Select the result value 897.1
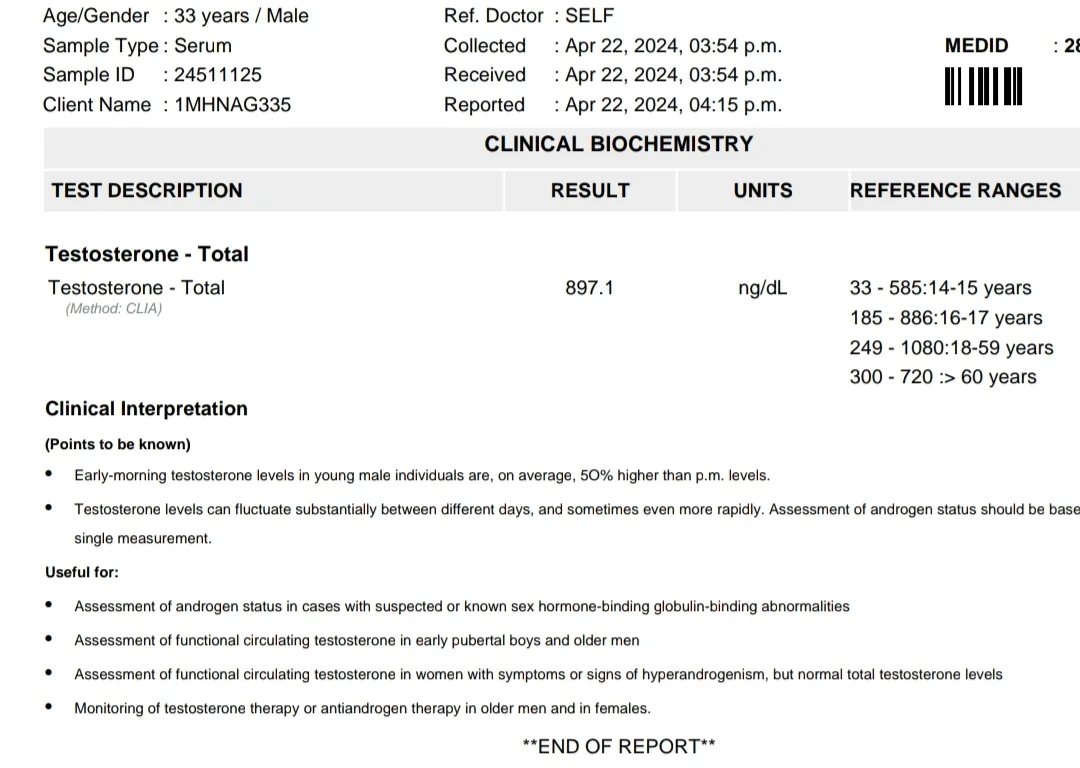Viewport: 1080px width, 768px height. 589,287
